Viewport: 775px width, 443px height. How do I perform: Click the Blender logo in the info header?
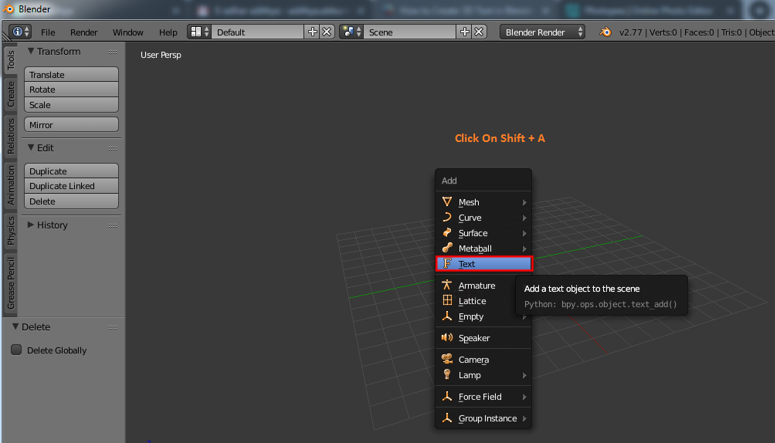point(605,32)
